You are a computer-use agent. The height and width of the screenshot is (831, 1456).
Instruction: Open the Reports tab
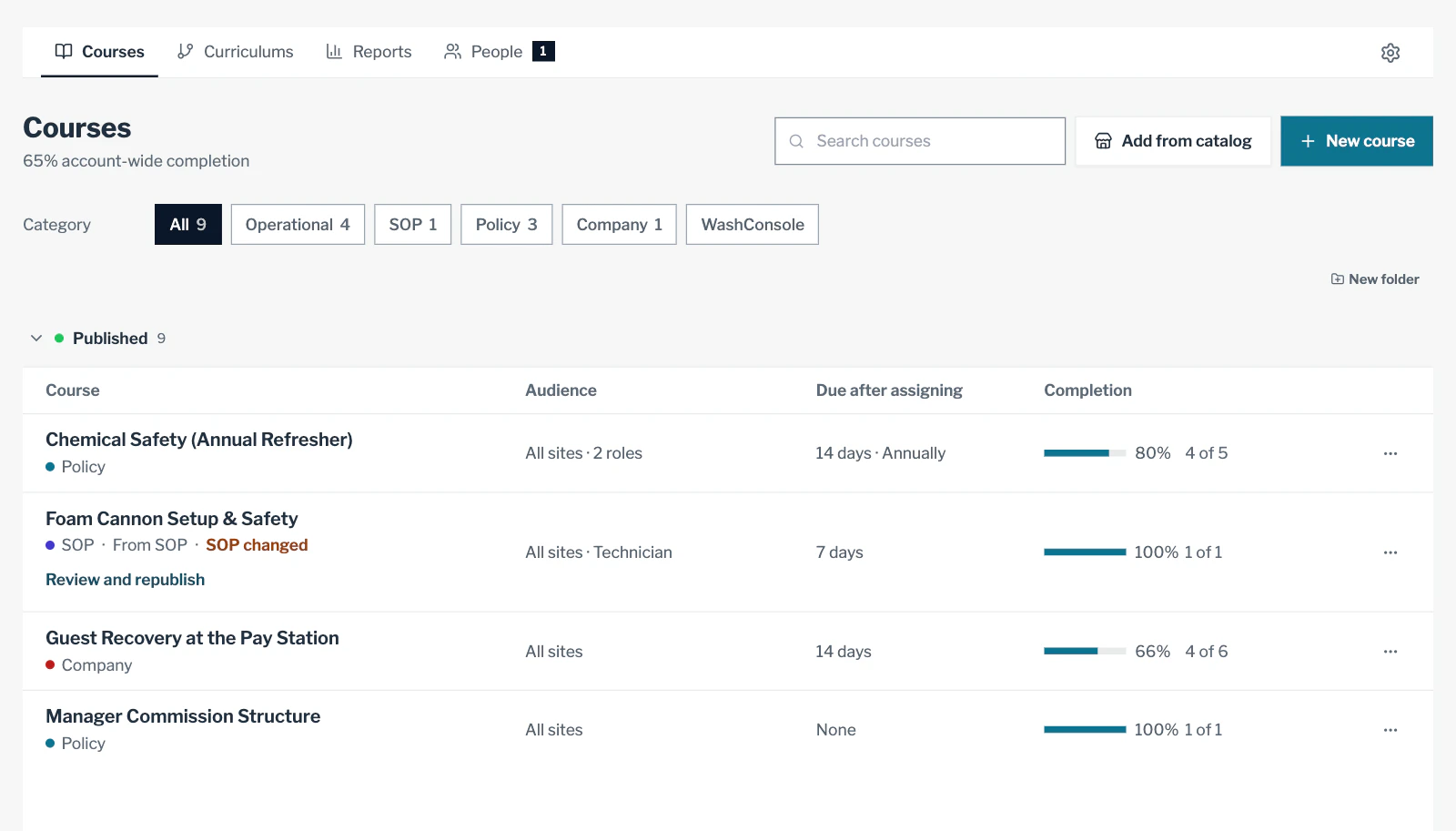[369, 52]
